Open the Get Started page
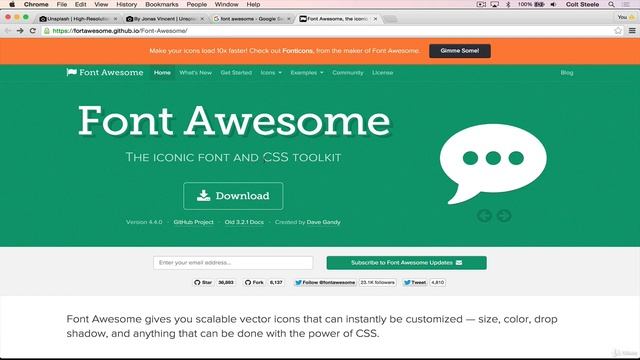Image resolution: width=640 pixels, height=360 pixels. [236, 73]
